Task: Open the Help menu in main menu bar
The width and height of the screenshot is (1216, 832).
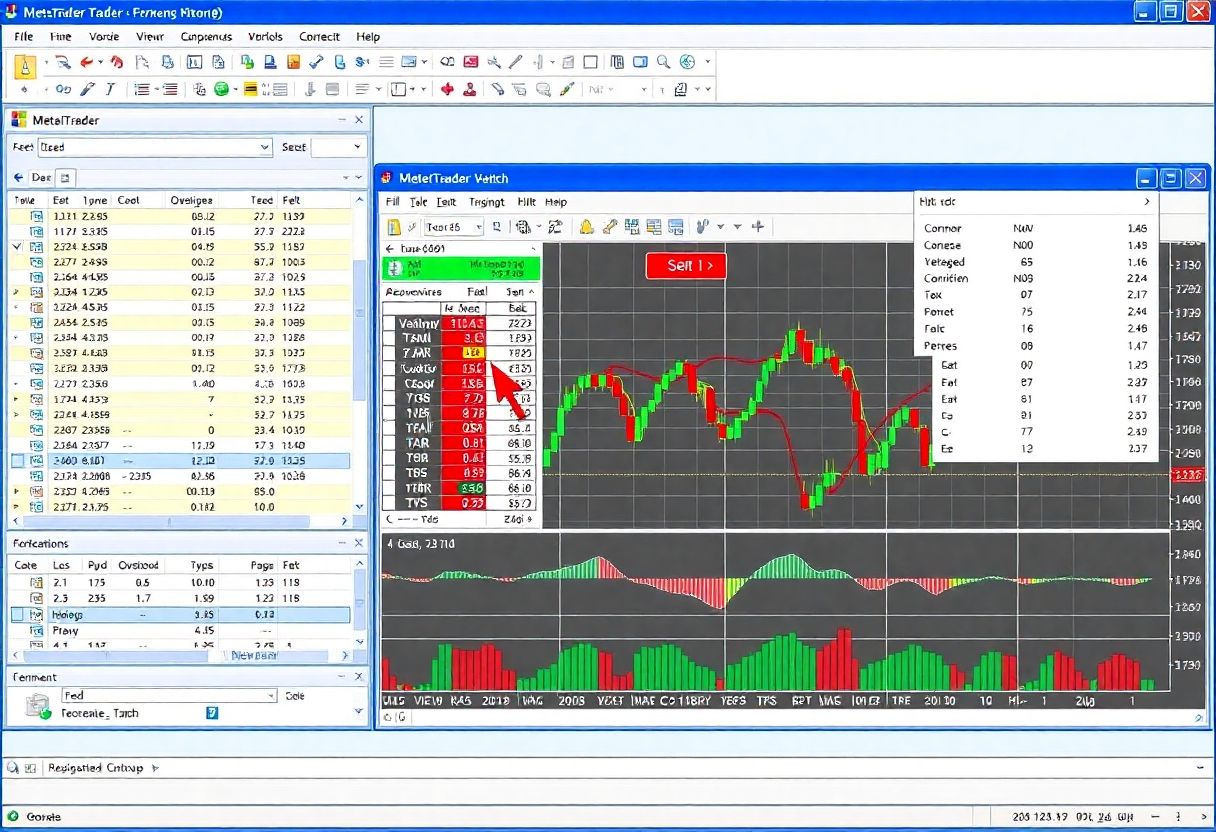Action: [368, 36]
